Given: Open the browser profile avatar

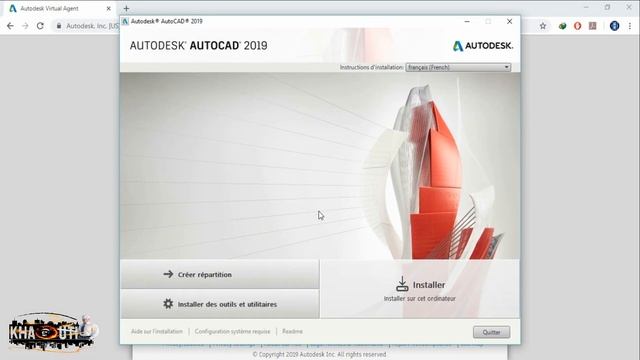Looking at the screenshot, I should point(614,26).
